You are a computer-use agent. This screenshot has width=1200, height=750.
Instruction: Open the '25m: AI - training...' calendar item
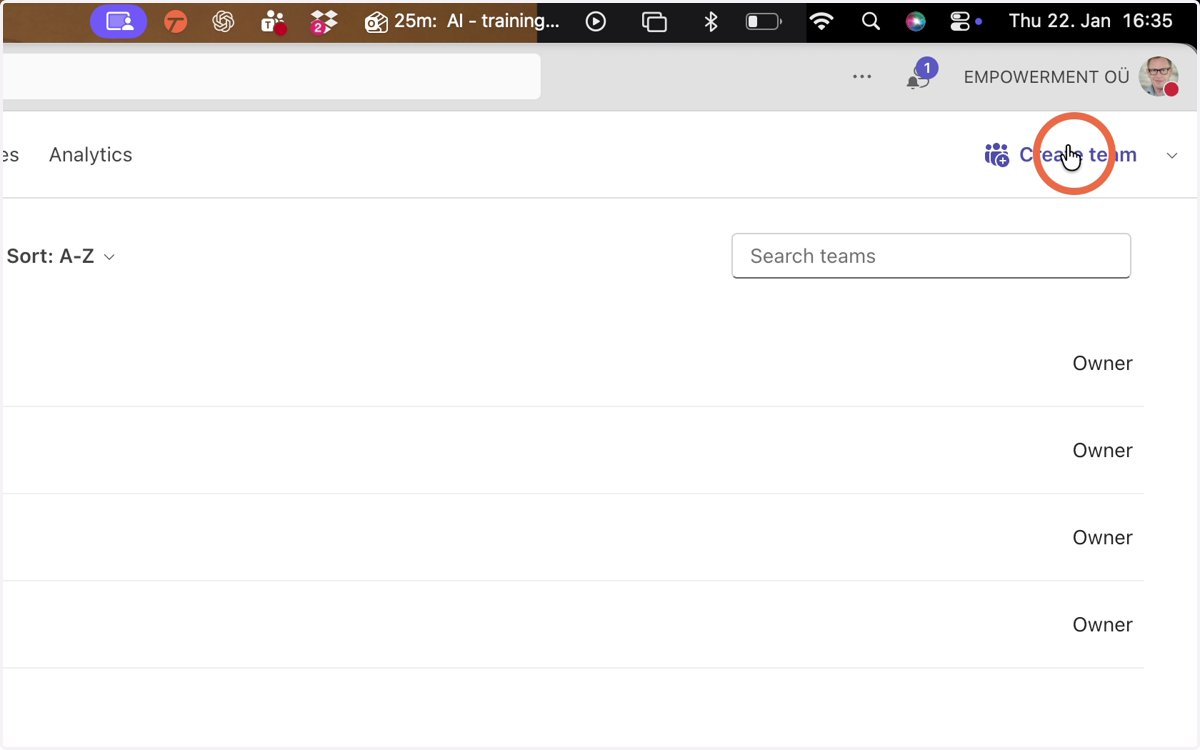pos(462,21)
